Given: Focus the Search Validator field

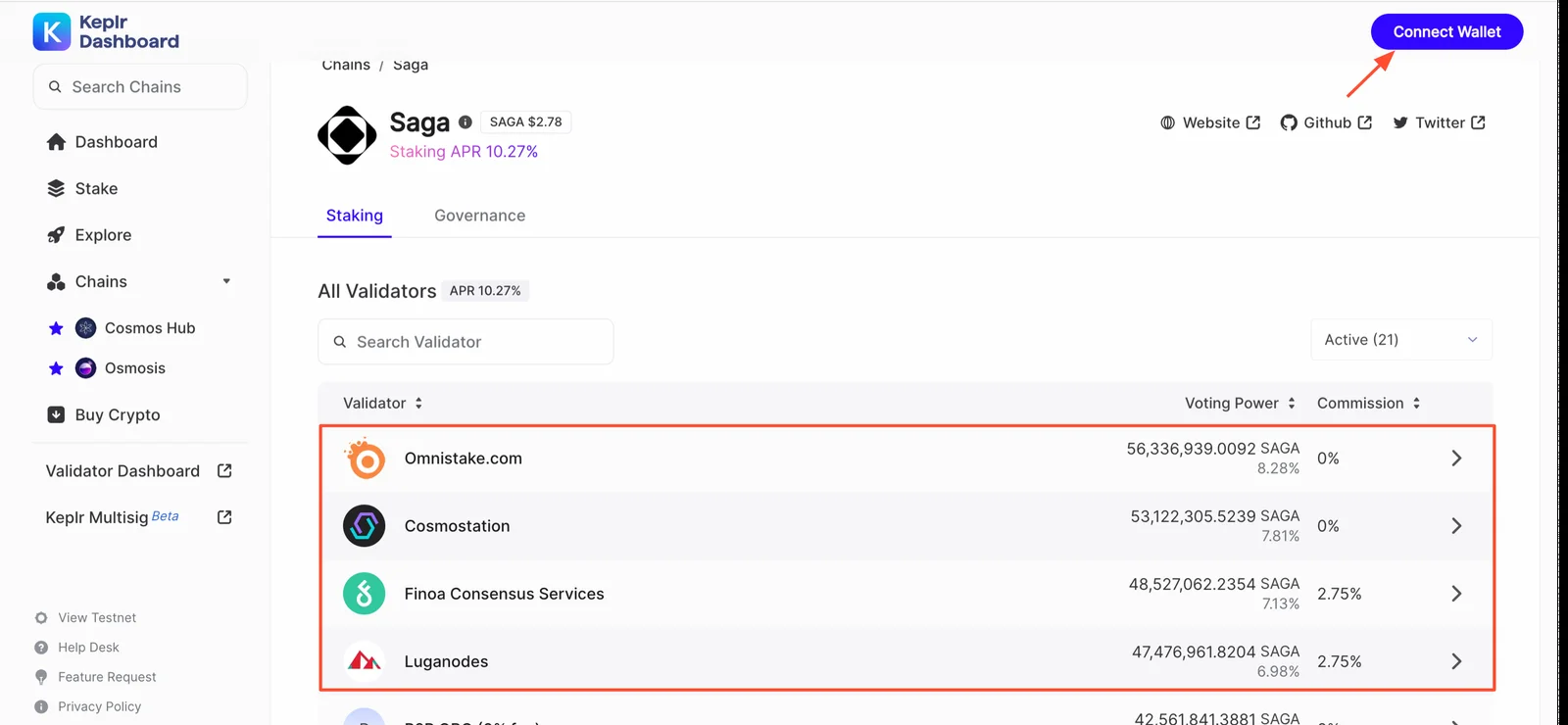Looking at the screenshot, I should point(465,342).
